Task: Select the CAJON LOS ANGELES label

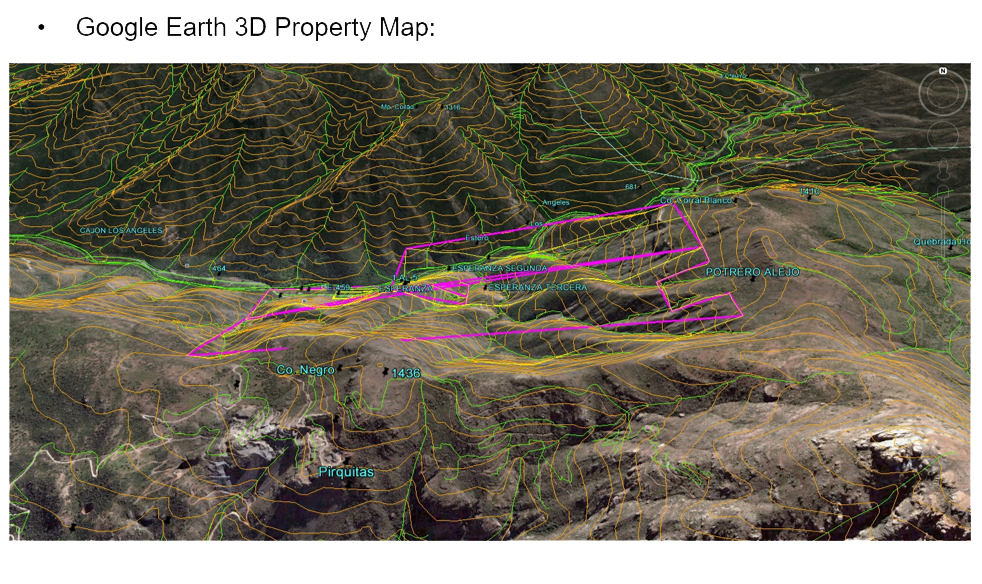Action: (x=120, y=231)
